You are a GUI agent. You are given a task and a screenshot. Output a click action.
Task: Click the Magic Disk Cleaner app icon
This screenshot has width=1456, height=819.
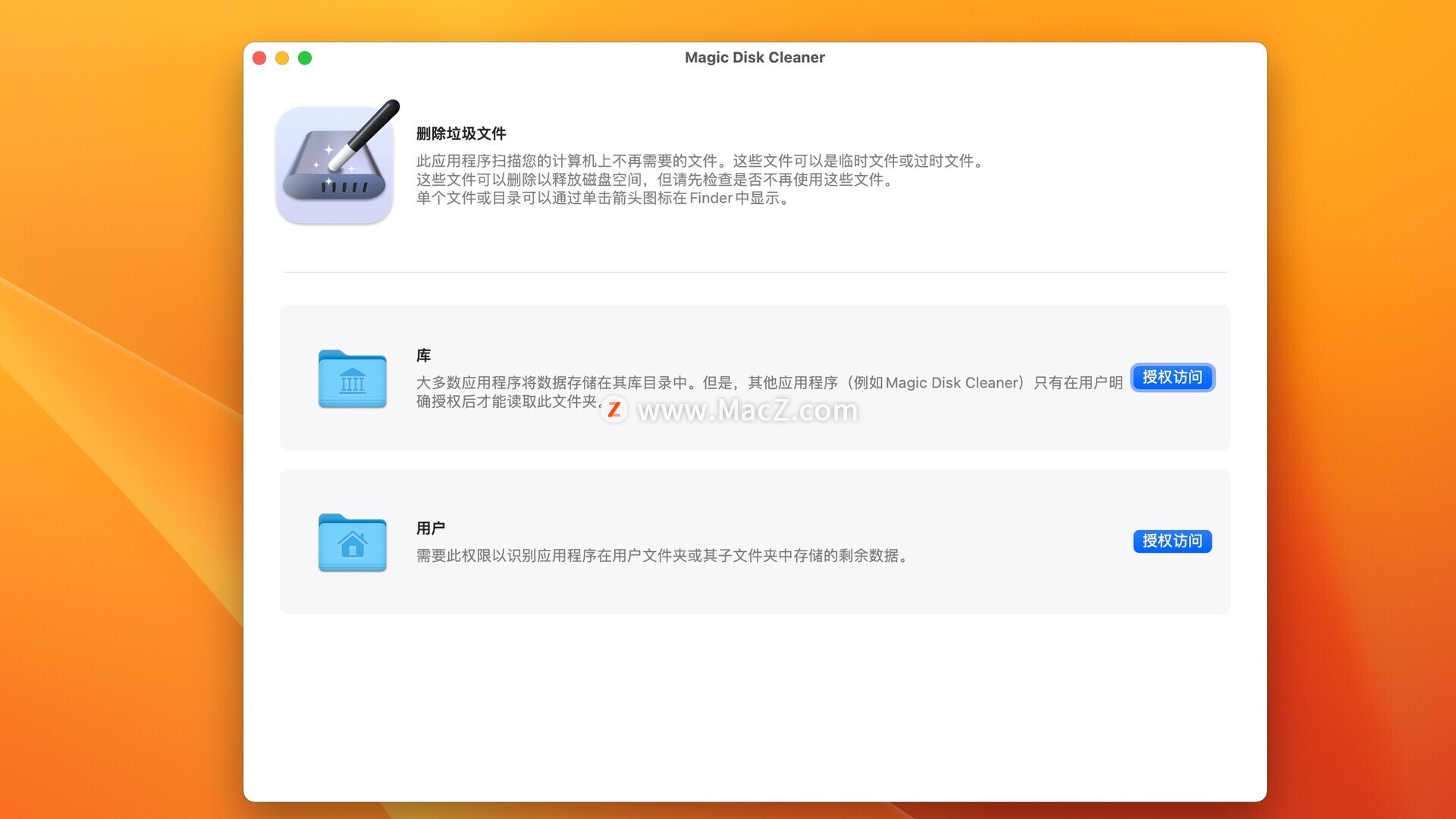337,162
